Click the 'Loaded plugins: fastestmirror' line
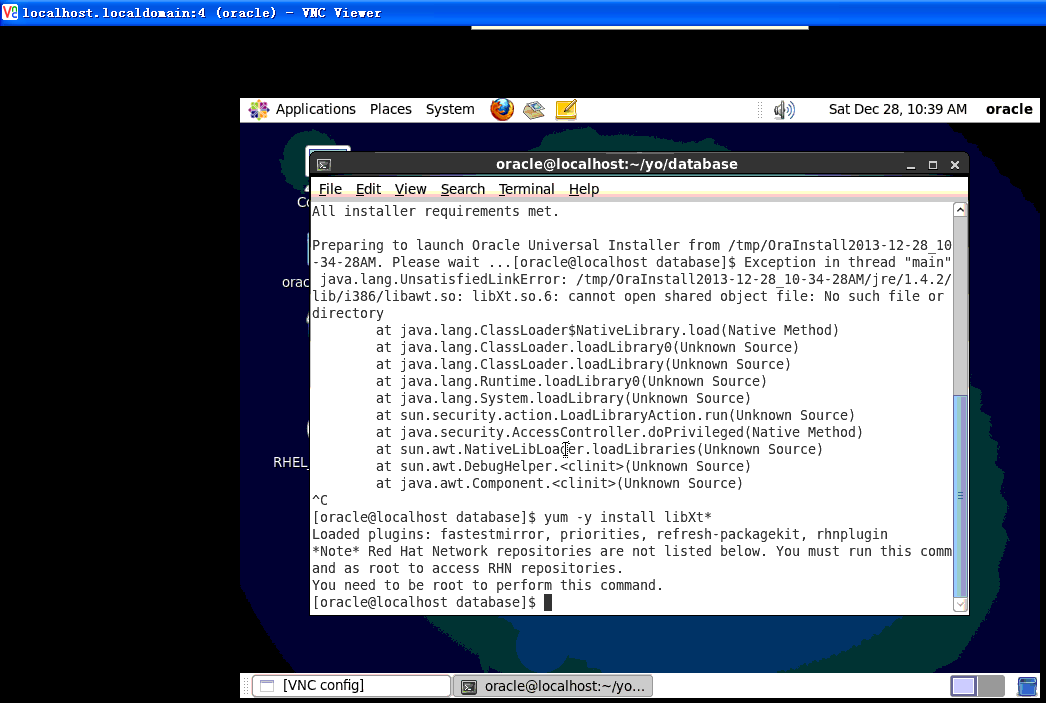1046x703 pixels. [600, 535]
